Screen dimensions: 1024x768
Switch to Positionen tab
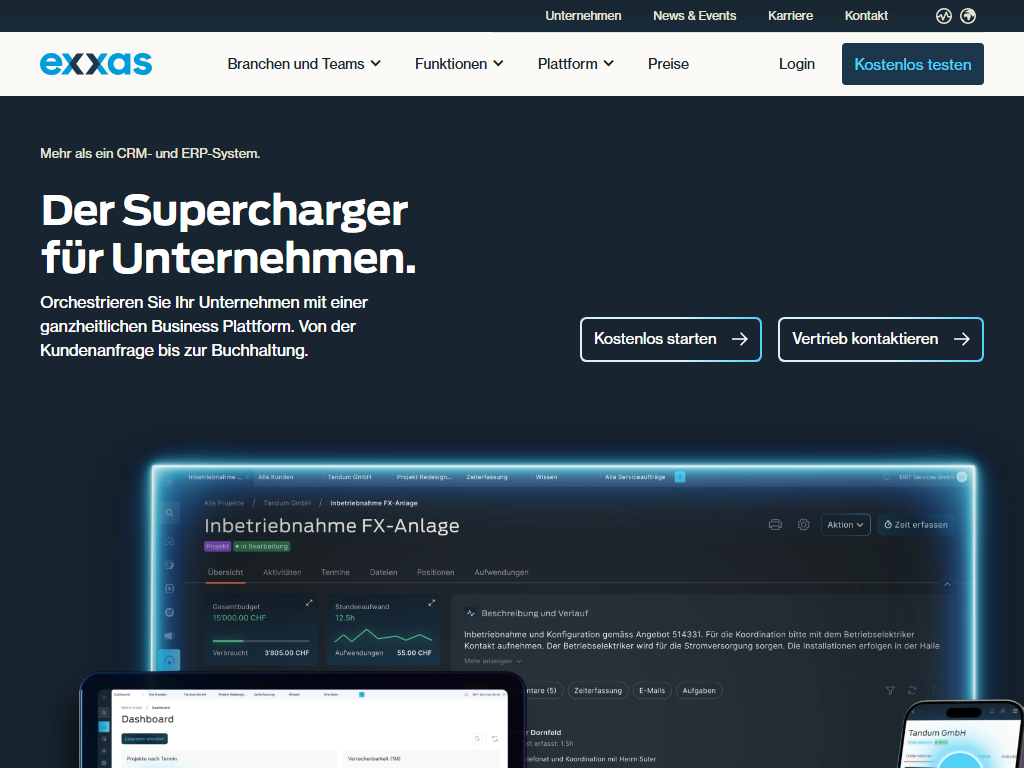436,572
